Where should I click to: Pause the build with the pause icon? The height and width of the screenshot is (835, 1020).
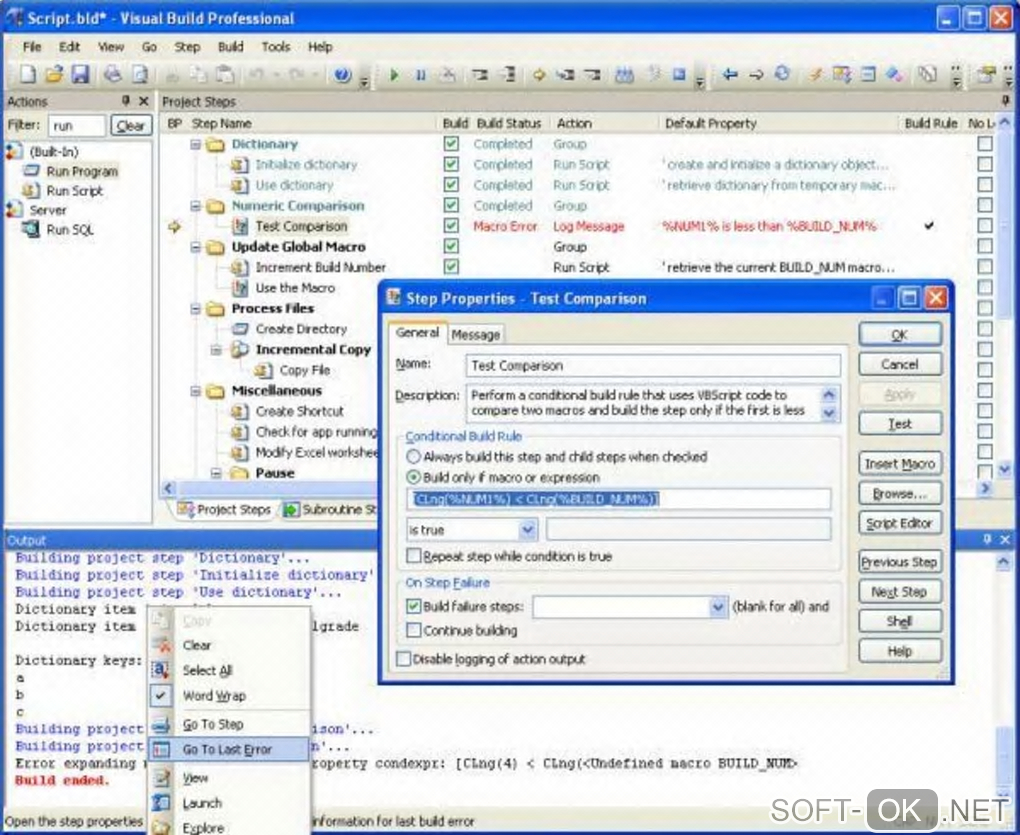(x=420, y=75)
